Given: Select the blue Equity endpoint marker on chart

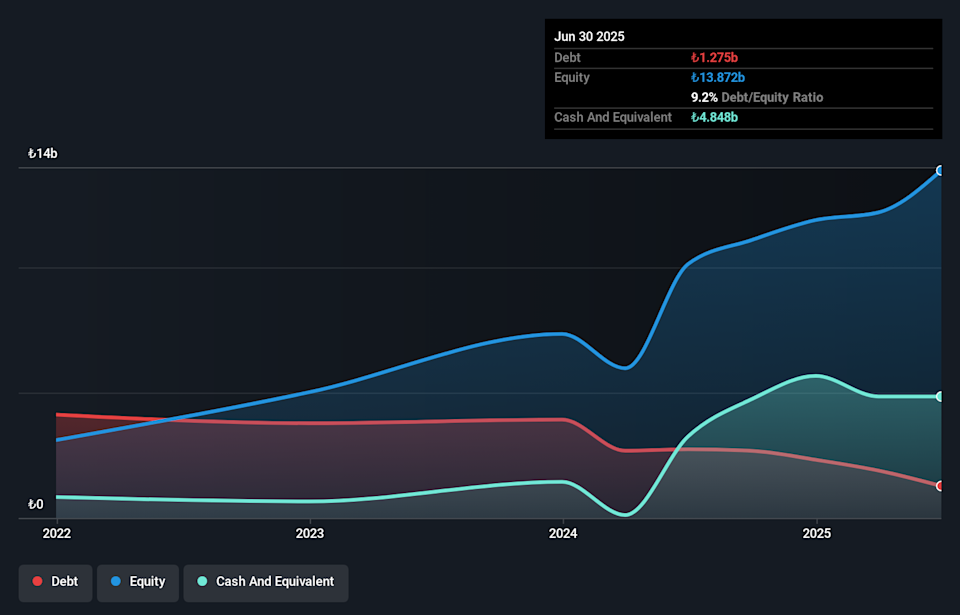Looking at the screenshot, I should click(940, 171).
